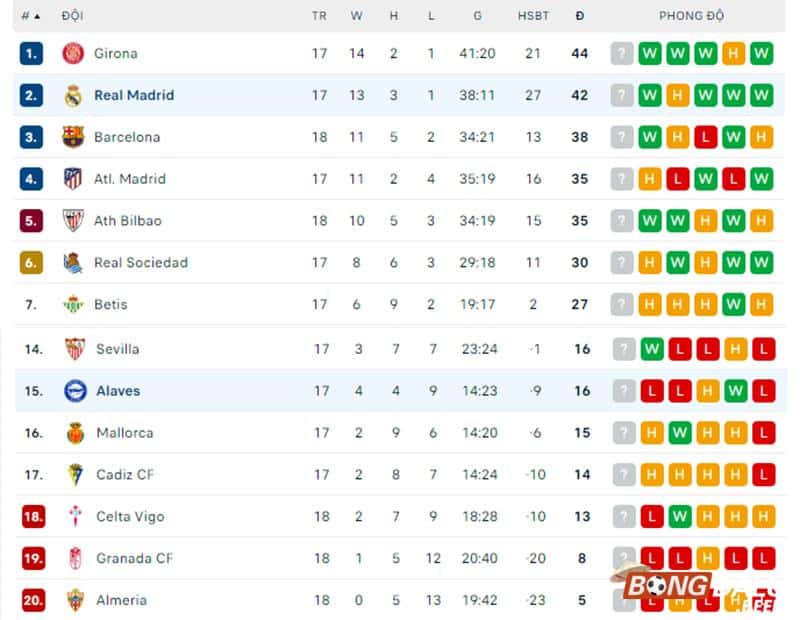
Task: Click the Celta Vigo club crest
Action: coord(73,516)
